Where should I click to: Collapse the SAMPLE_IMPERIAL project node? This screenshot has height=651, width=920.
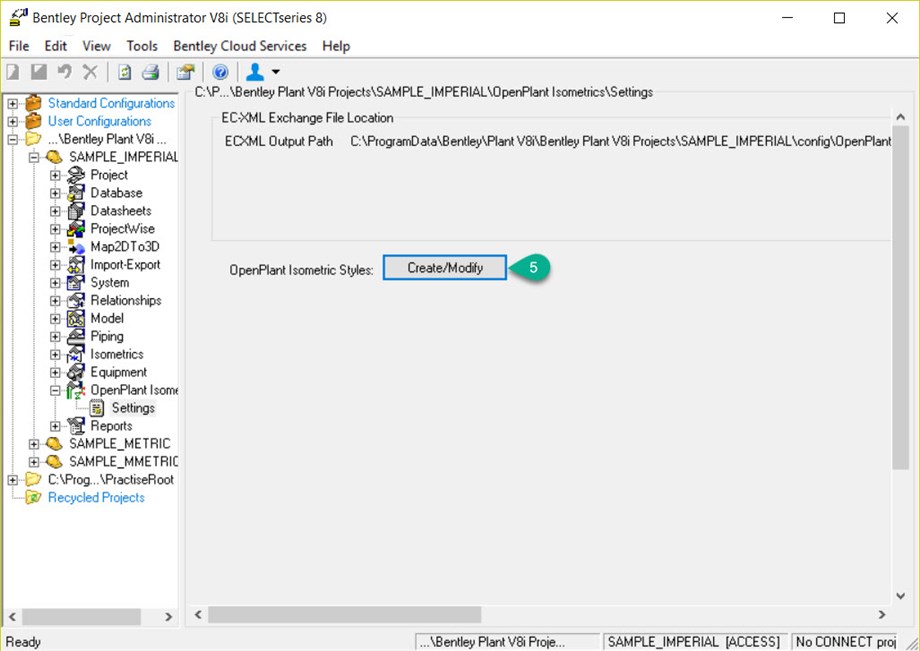(x=35, y=156)
